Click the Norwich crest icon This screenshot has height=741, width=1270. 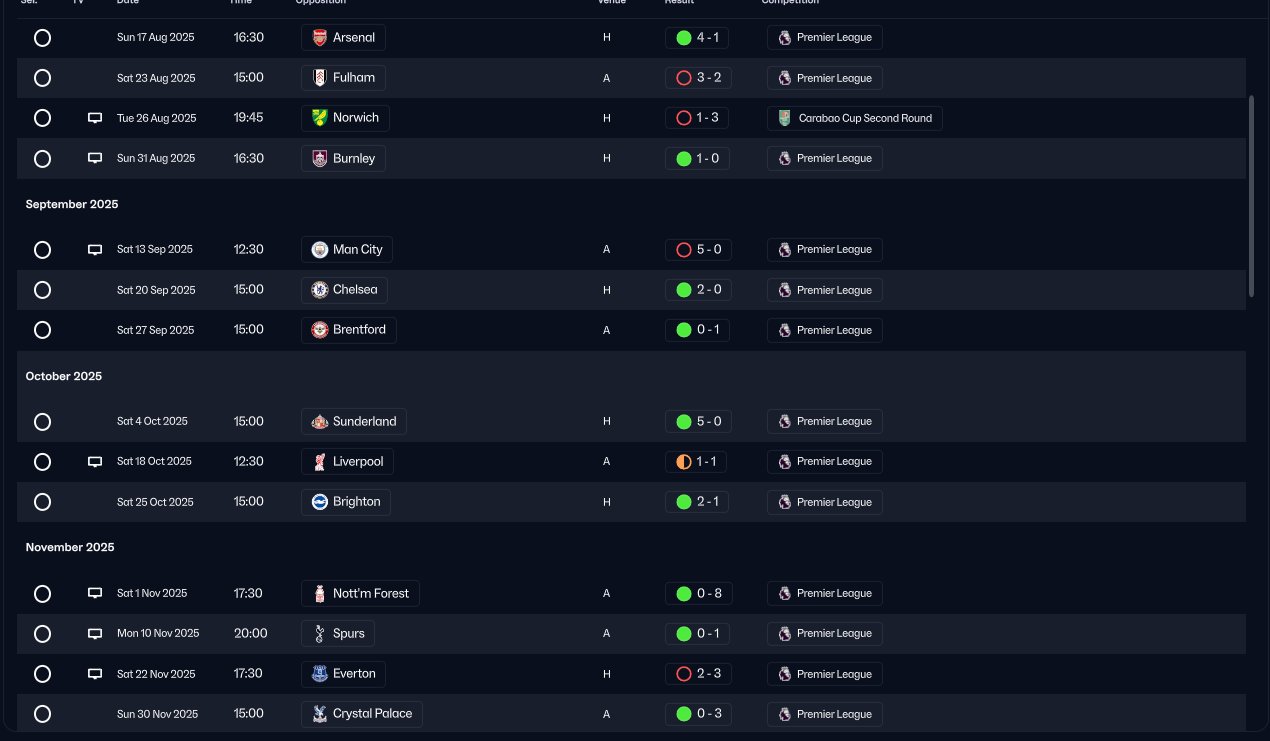tap(319, 118)
